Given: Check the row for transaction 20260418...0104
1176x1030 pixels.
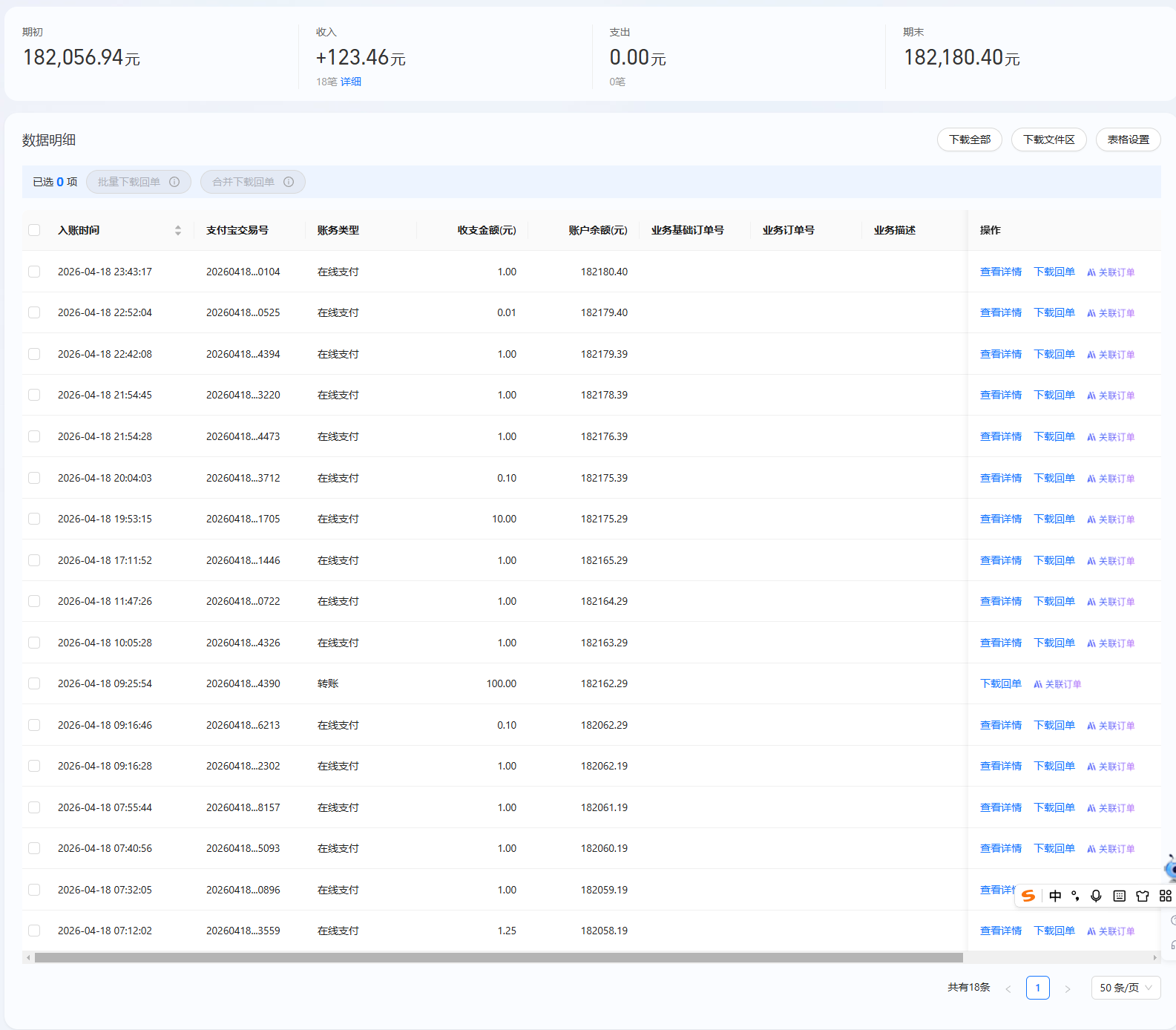Looking at the screenshot, I should coord(34,272).
